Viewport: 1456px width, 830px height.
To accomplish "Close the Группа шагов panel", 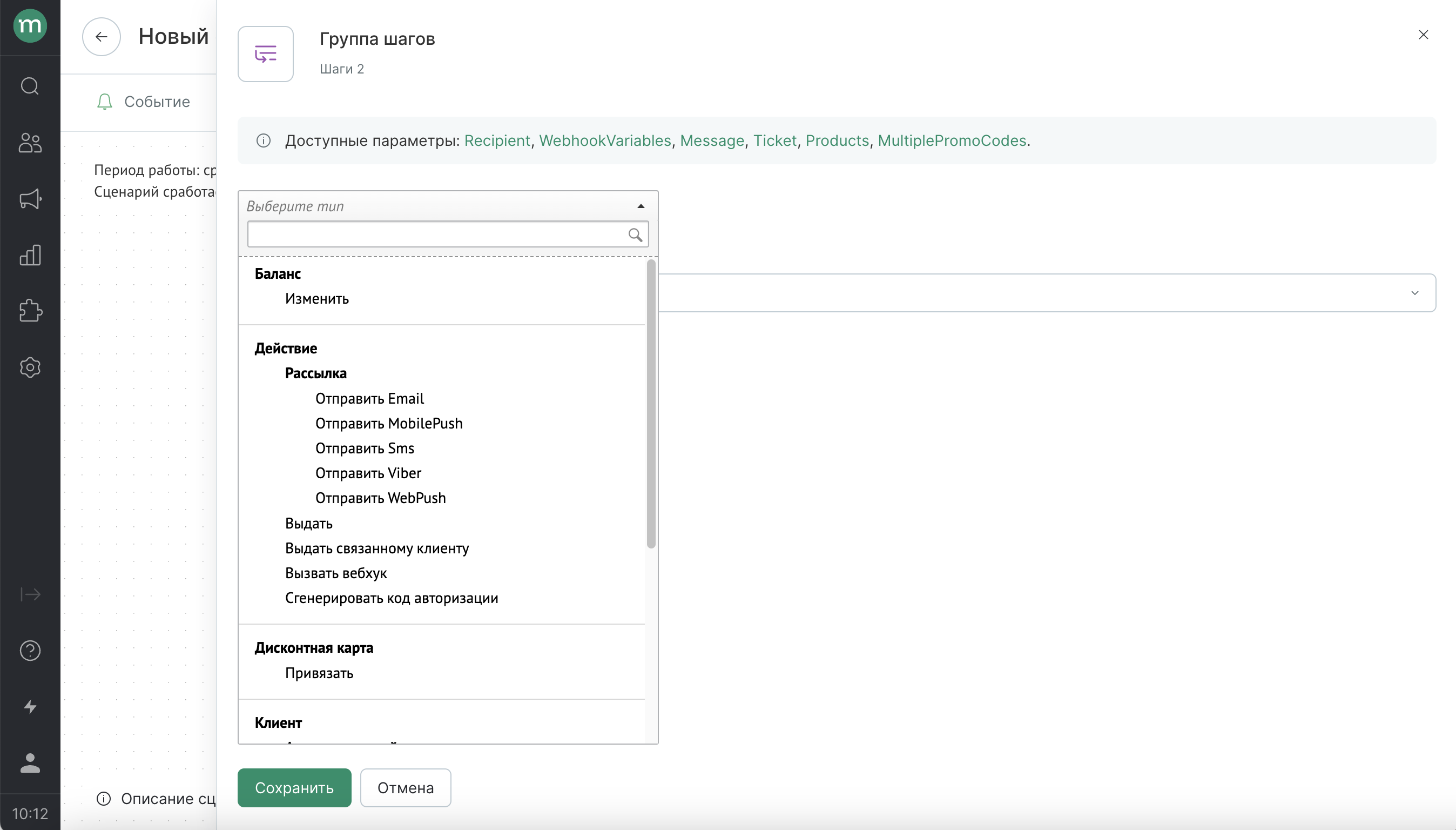I will (x=1423, y=35).
